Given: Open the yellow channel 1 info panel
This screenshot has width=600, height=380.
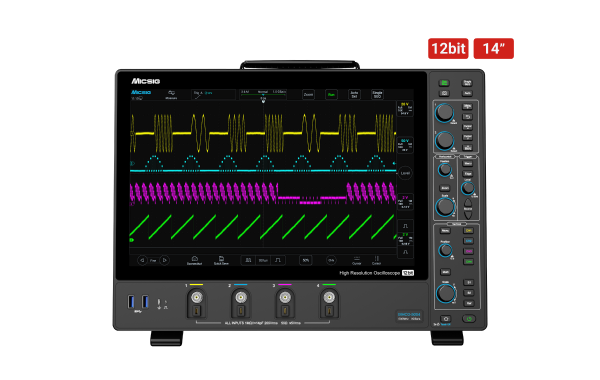Looking at the screenshot, I should point(404,109).
